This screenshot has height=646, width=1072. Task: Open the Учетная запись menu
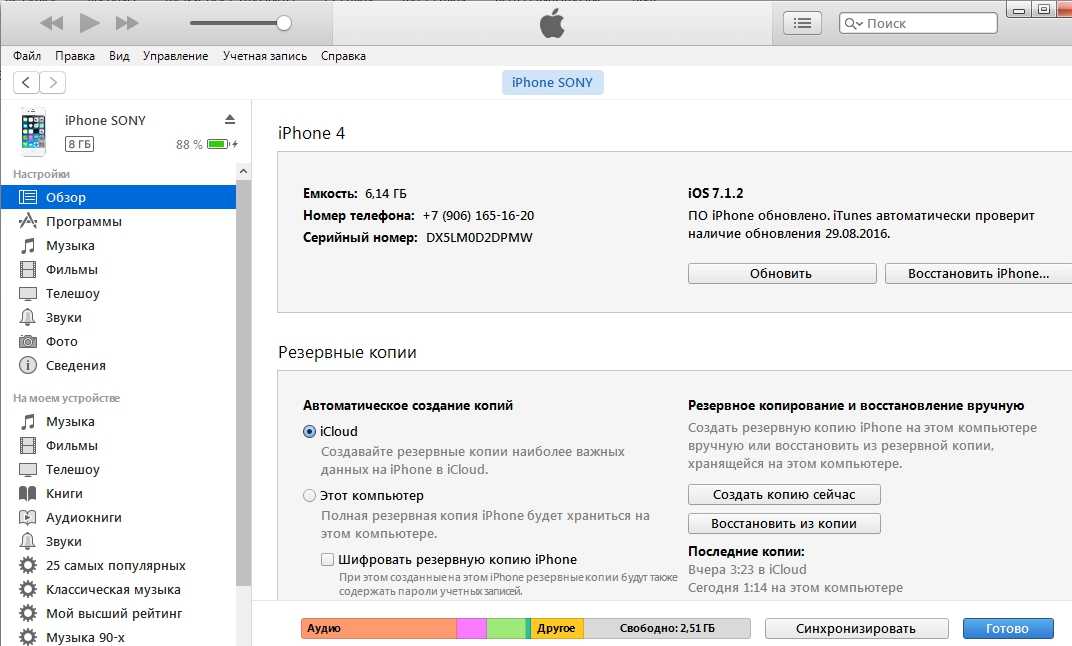264,56
